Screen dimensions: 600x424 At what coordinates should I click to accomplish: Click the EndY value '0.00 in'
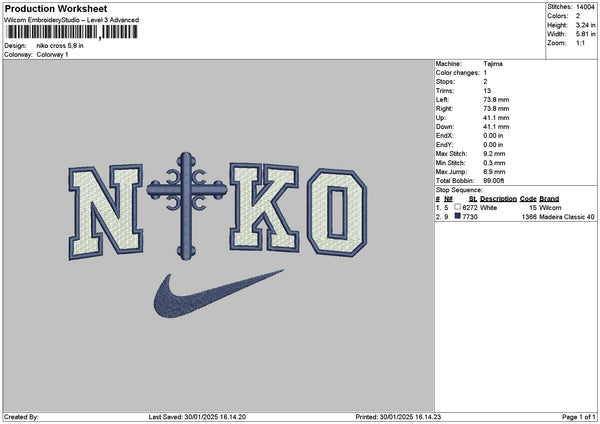(x=493, y=145)
